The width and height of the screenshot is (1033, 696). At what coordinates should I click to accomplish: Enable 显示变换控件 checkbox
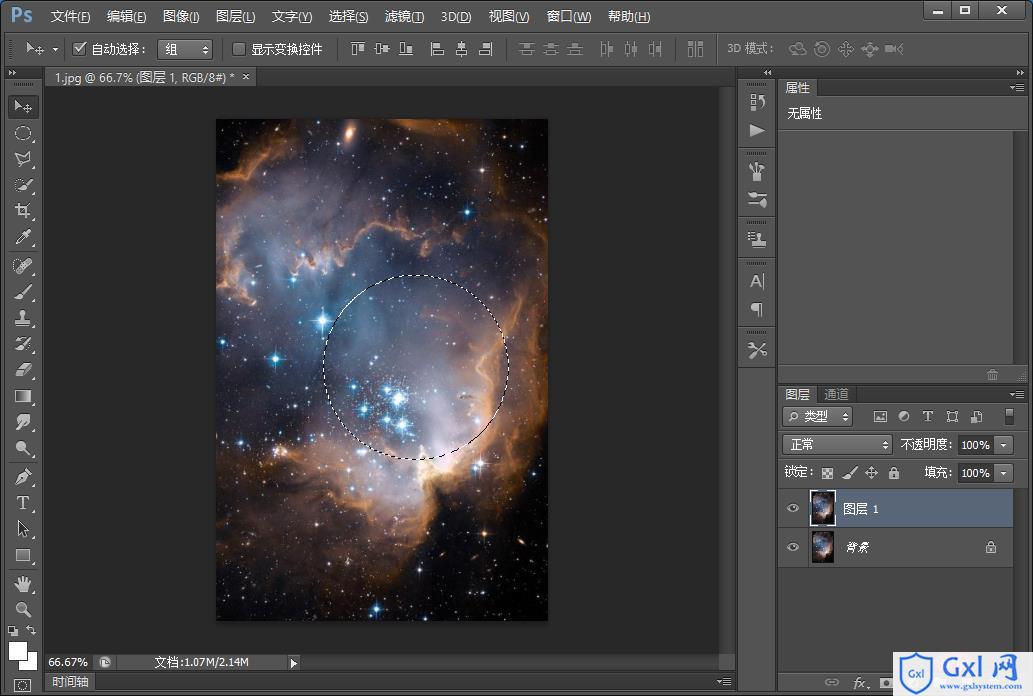point(239,49)
